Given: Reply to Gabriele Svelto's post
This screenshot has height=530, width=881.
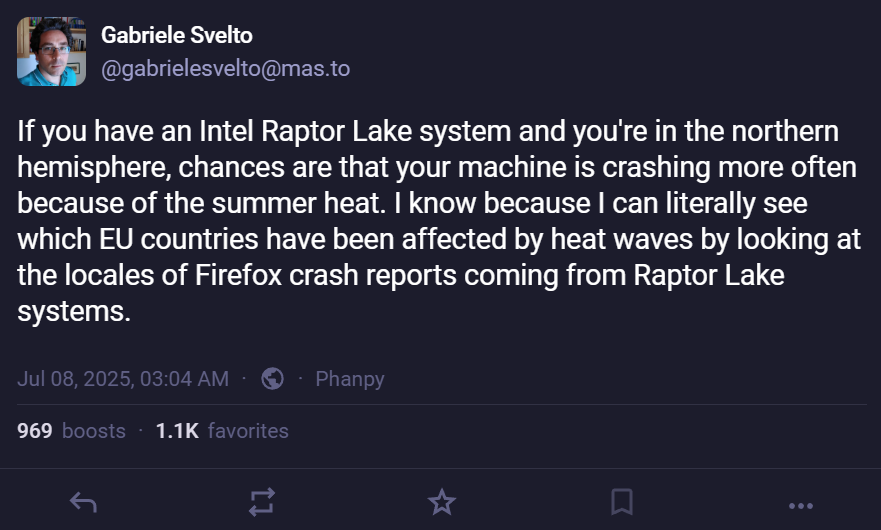Looking at the screenshot, I should [x=83, y=503].
